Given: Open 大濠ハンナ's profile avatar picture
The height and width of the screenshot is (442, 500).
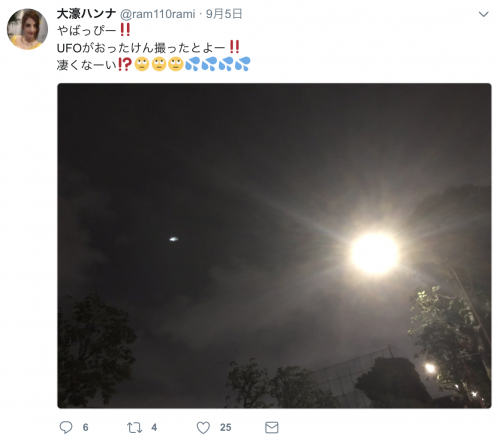Looking at the screenshot, I should pyautogui.click(x=27, y=29).
